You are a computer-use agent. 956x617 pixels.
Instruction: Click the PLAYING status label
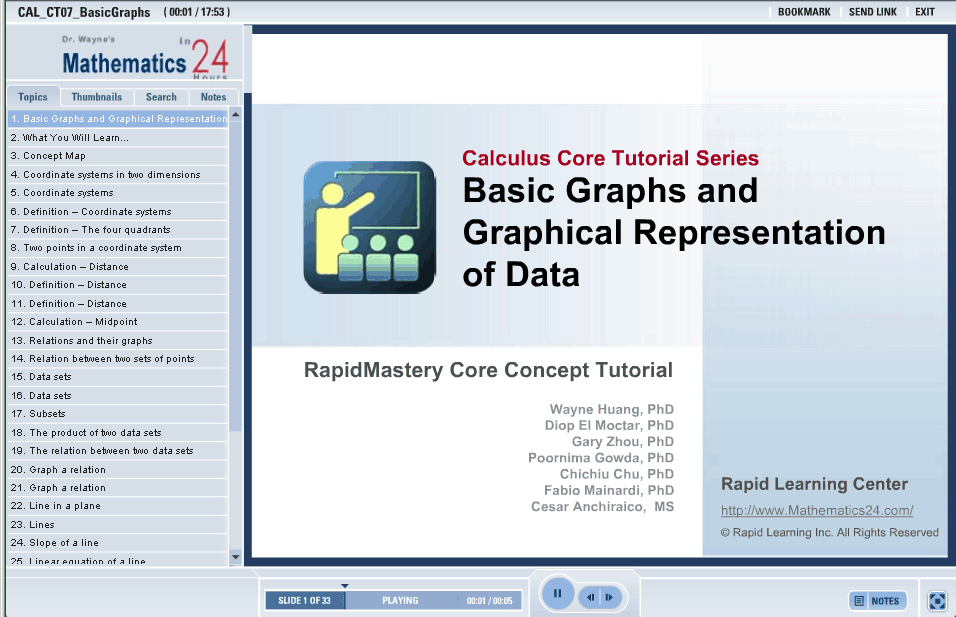400,601
